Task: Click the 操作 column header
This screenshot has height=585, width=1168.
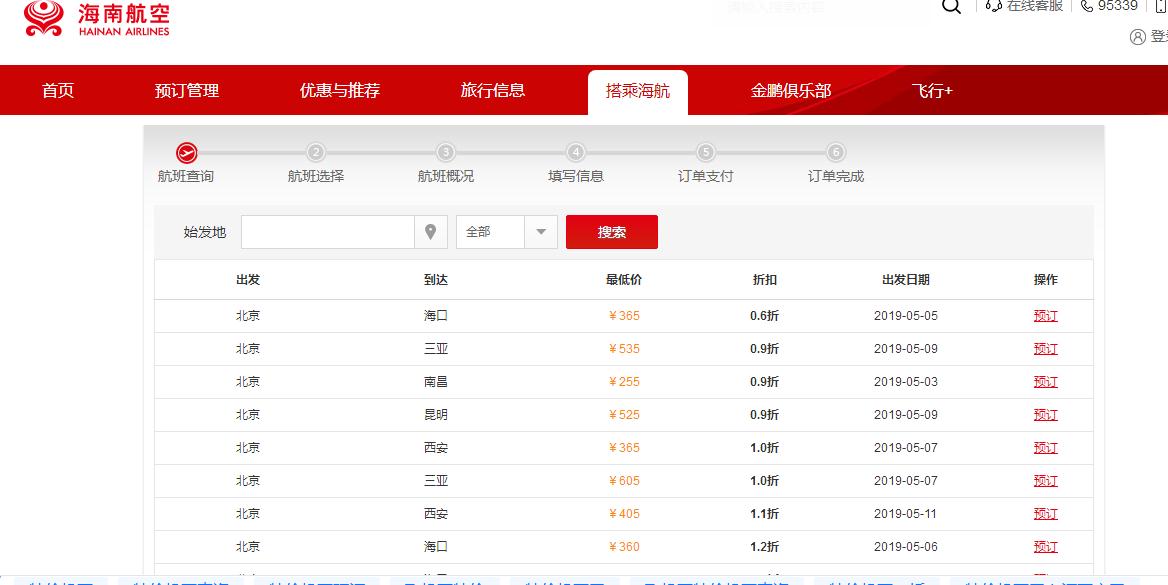Action: (x=1045, y=280)
